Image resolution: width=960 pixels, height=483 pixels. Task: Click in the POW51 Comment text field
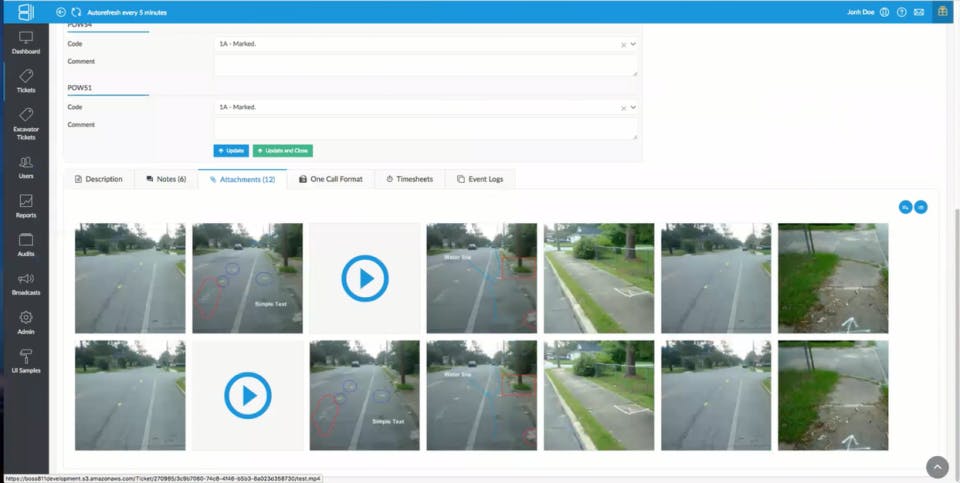pyautogui.click(x=426, y=129)
